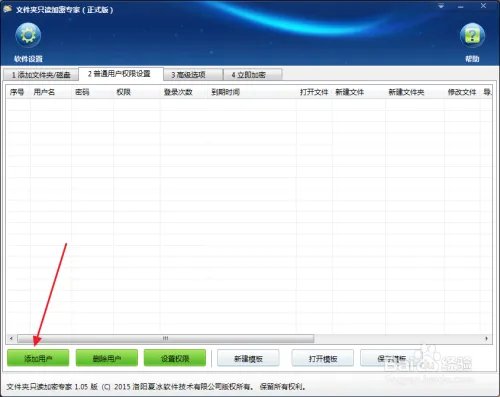Click the 用户名 column header
Viewport: 500px width, 397px height.
(51, 92)
